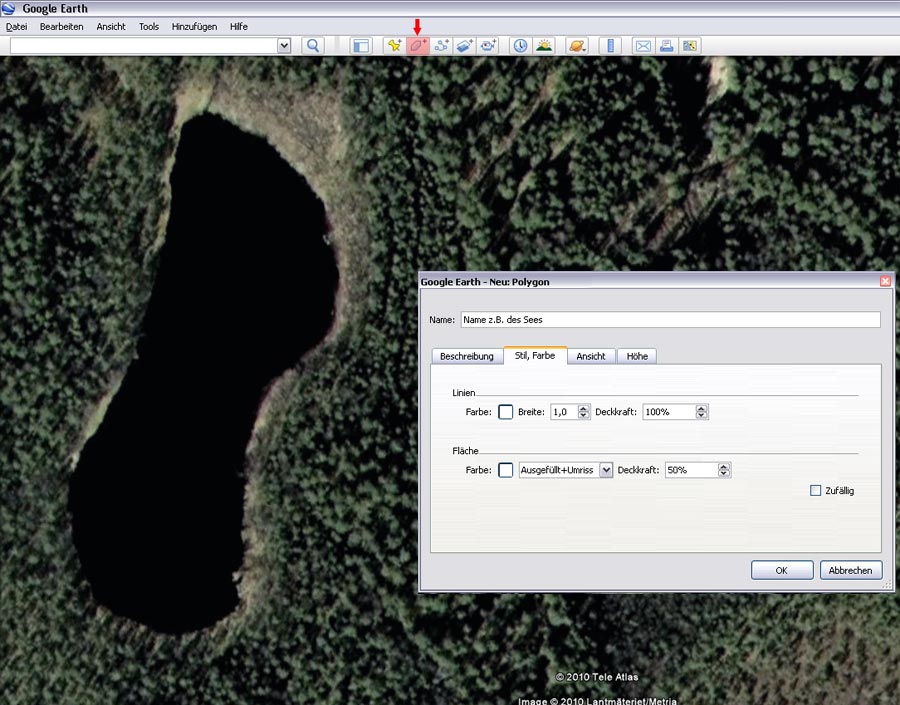Screen dimensions: 900x705
Task: Expand the Ausgefüllt+Umriss dropdown
Action: (606, 470)
